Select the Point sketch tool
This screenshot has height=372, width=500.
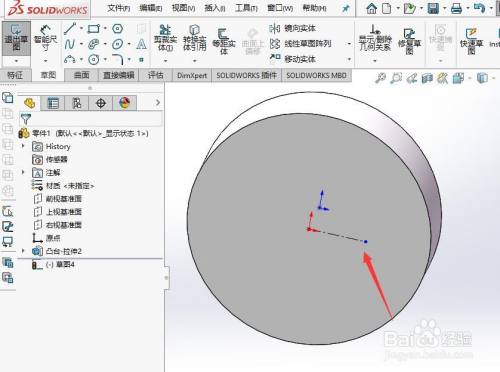click(x=142, y=60)
